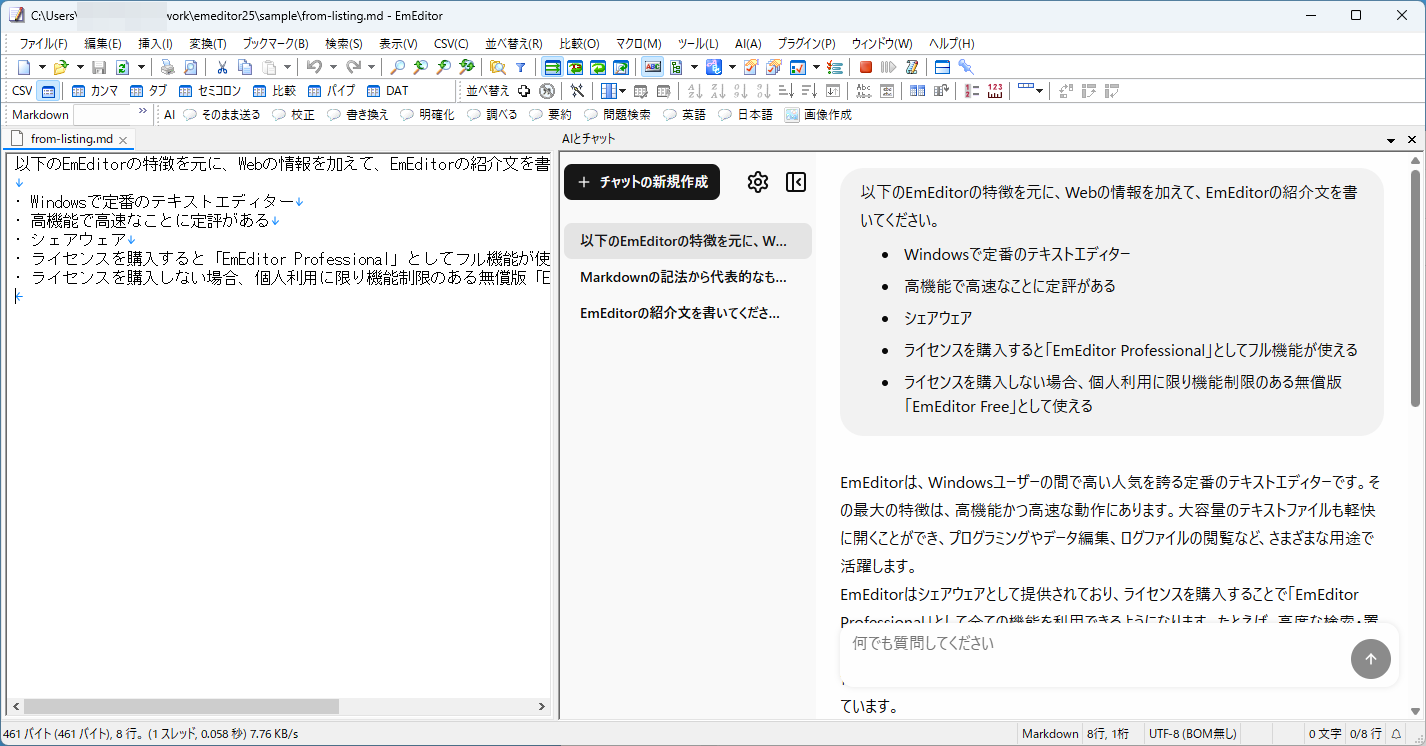Toggle タブ tab-separated mode
Screen dimensions: 1426x746
pyautogui.click(x=149, y=91)
